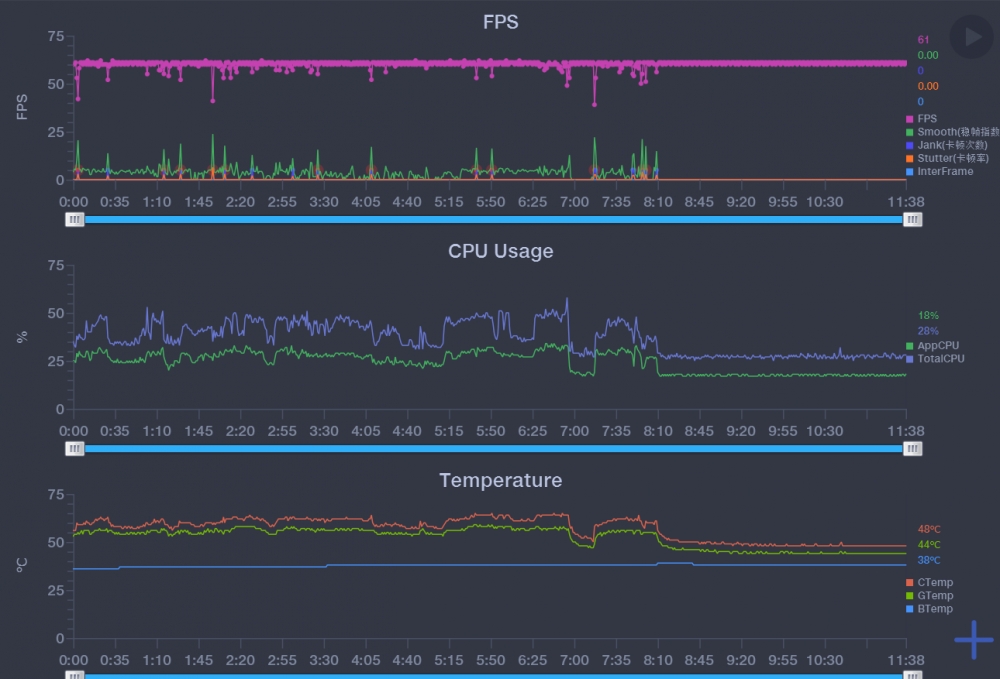Click the blue plus add button
Viewport: 1000px width, 679px height.
point(974,639)
